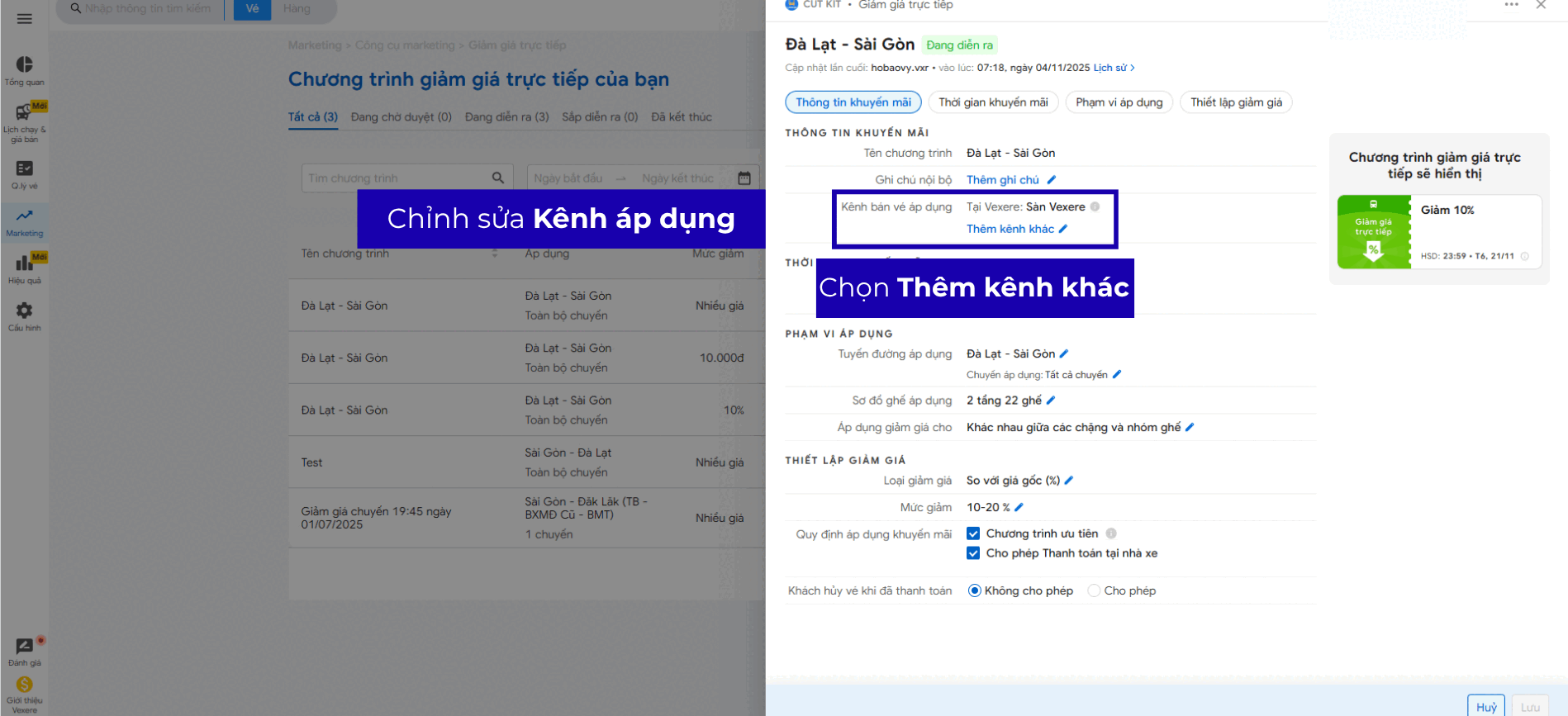Toggle Chương trình ưu tiên checkbox

pyautogui.click(x=973, y=533)
